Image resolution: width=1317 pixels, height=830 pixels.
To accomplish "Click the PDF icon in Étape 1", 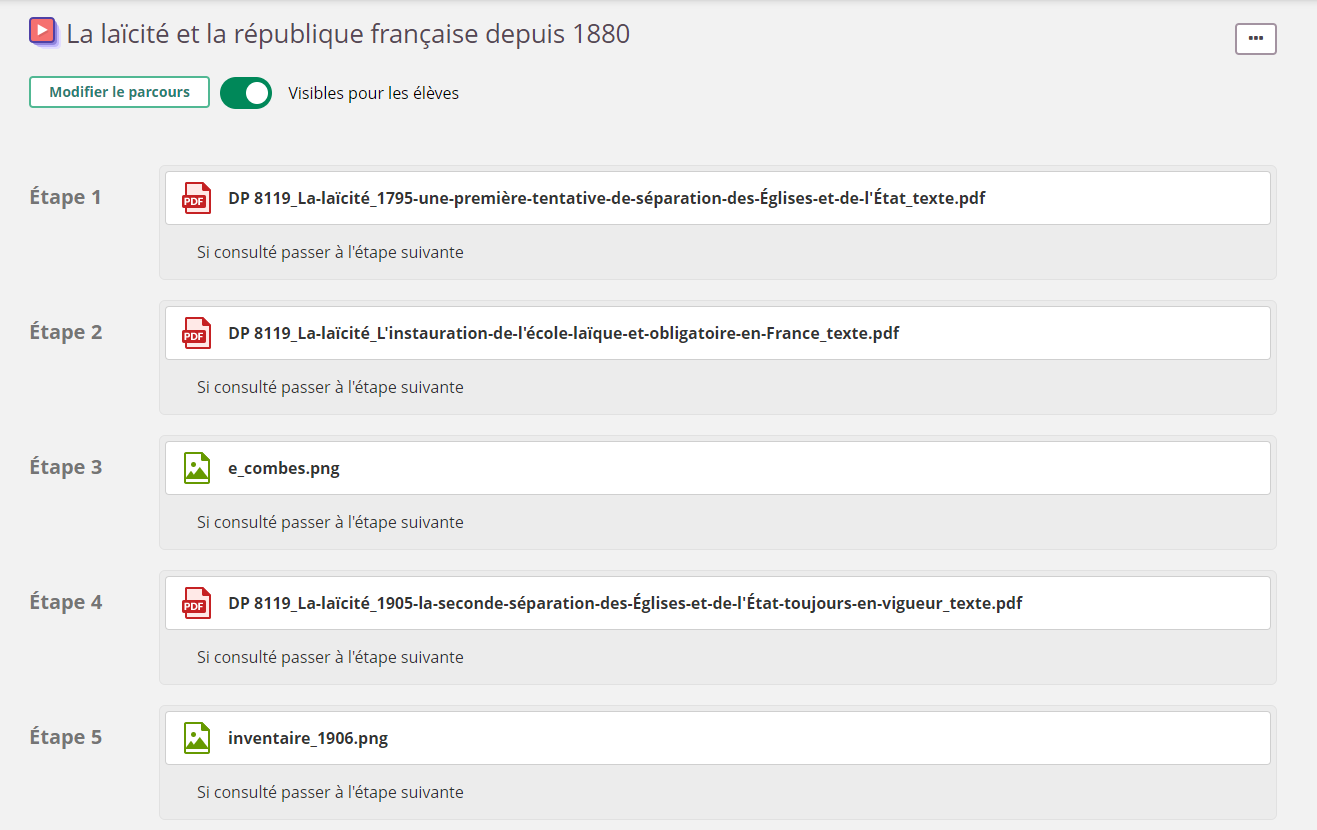I will click(x=196, y=198).
